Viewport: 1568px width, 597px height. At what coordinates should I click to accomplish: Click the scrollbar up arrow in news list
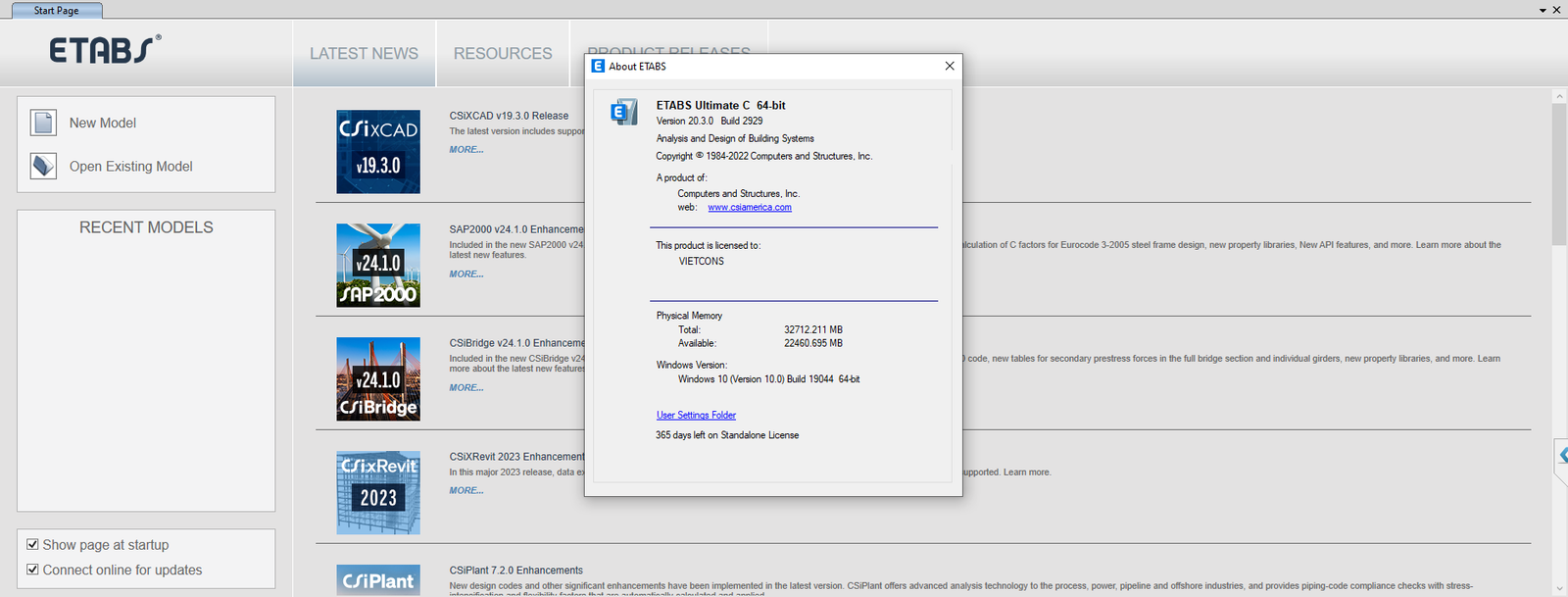[x=1559, y=96]
